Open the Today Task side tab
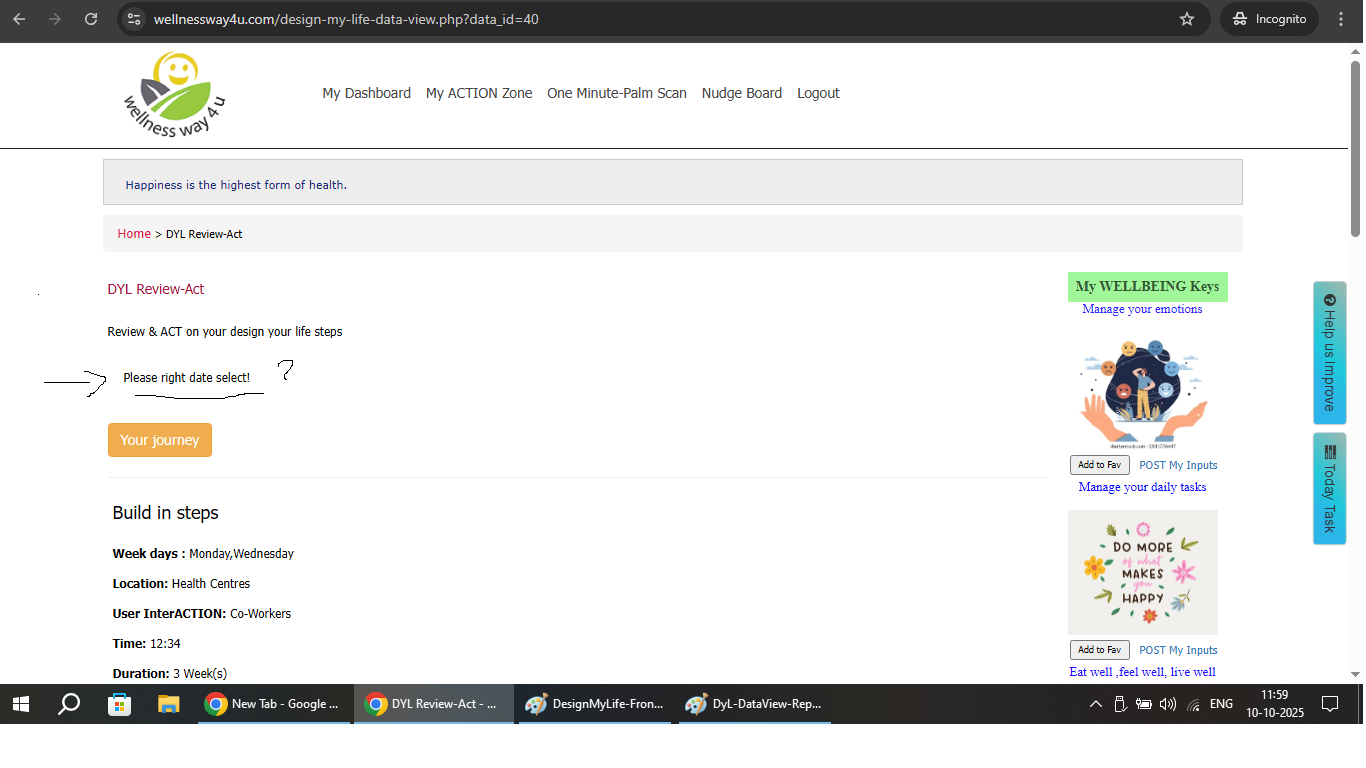The height and width of the screenshot is (768, 1366). pyautogui.click(x=1329, y=489)
